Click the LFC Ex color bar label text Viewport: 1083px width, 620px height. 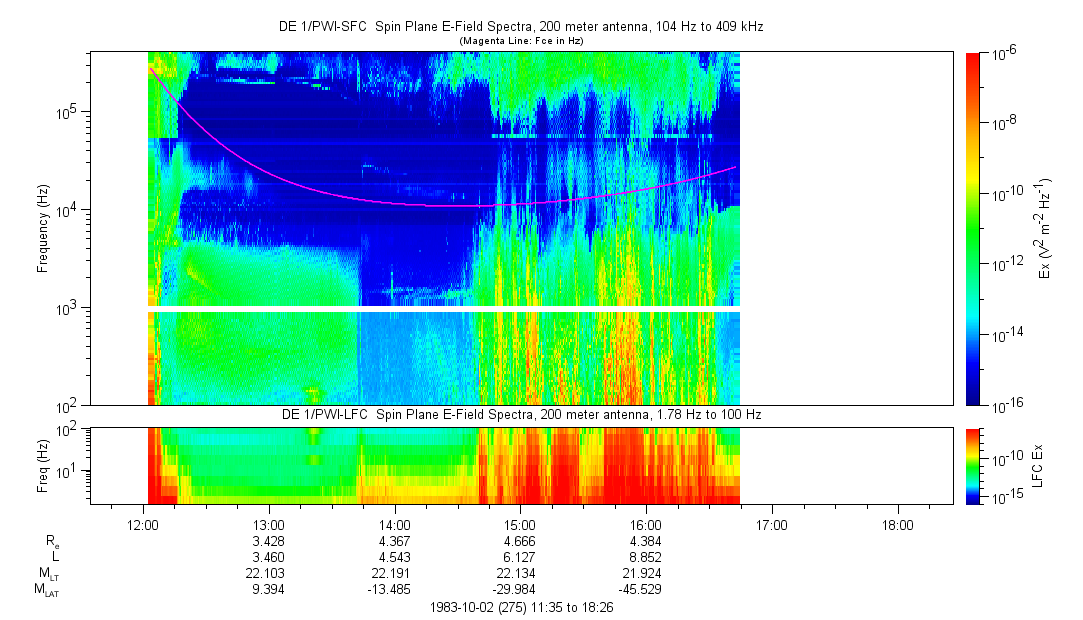(1038, 465)
